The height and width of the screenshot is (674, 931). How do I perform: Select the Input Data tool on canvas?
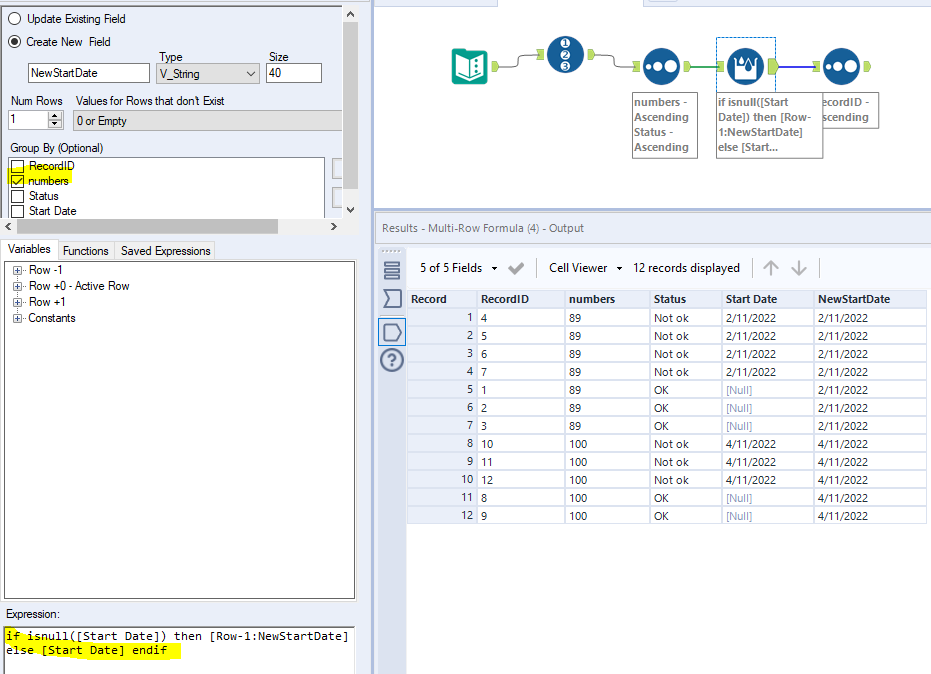pos(469,66)
